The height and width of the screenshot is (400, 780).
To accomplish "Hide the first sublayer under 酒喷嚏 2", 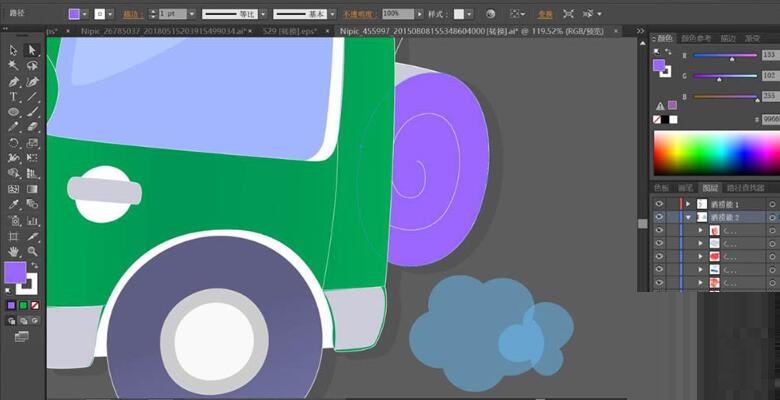I will click(659, 230).
